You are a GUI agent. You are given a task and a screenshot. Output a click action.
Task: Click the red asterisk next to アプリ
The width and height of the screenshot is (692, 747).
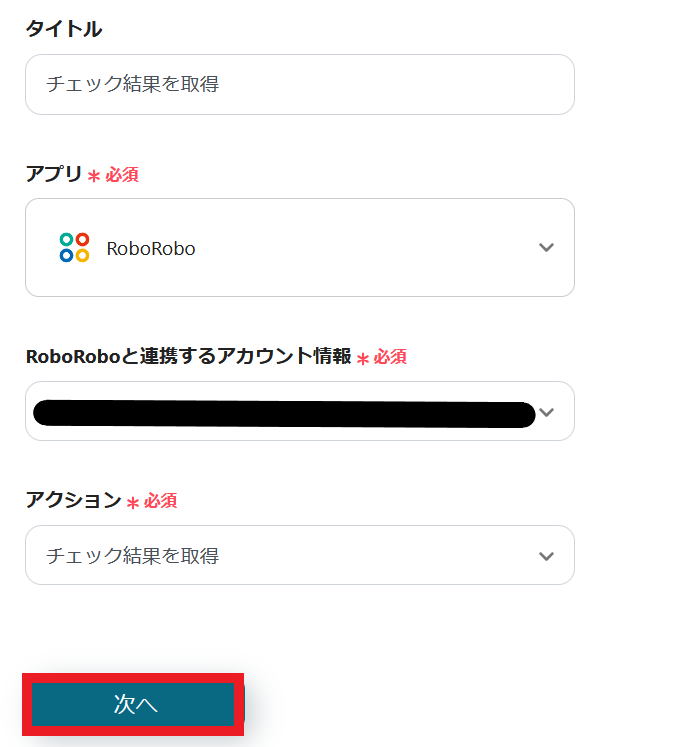pyautogui.click(x=94, y=176)
